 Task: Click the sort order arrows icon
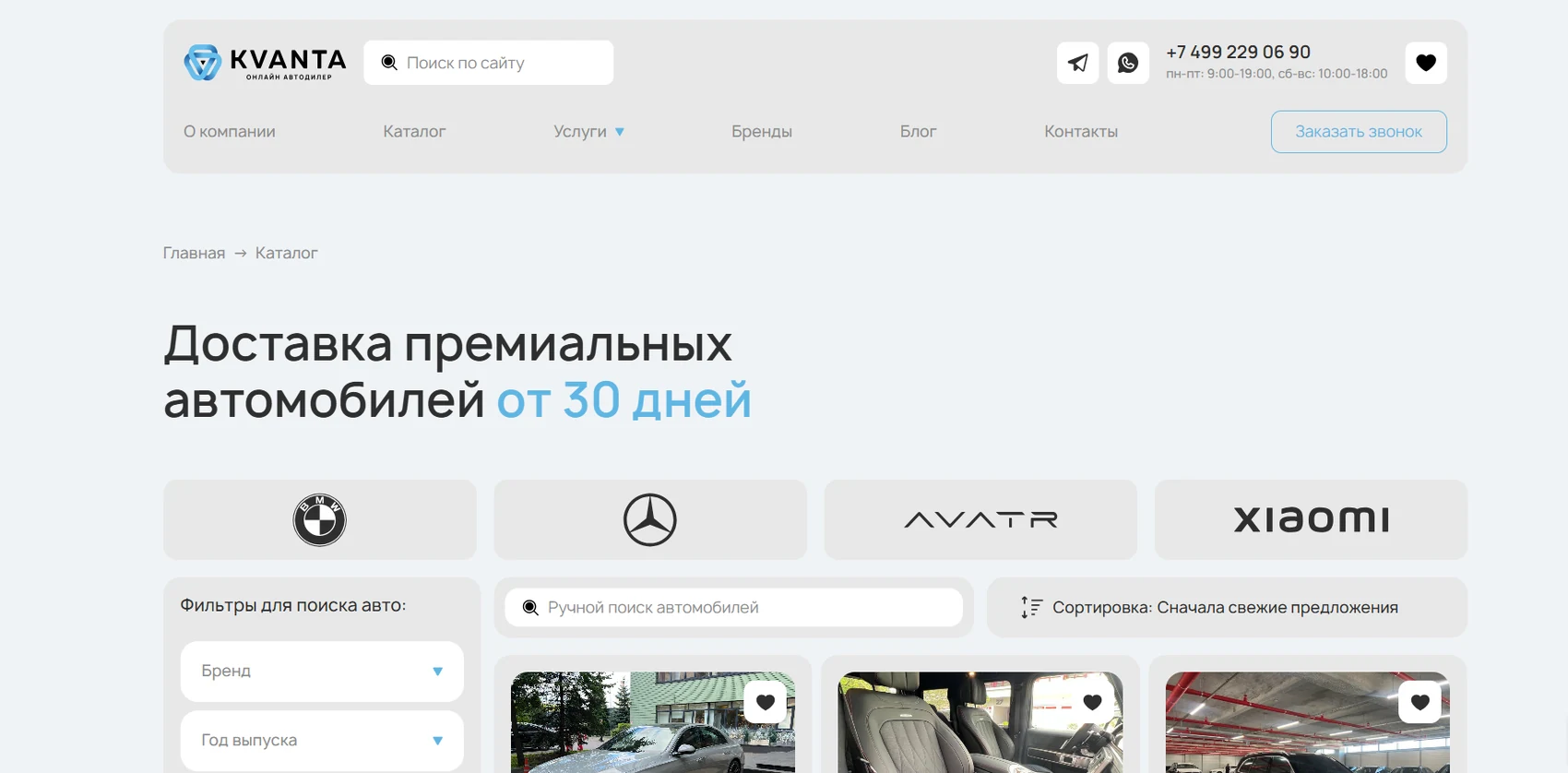[1031, 607]
